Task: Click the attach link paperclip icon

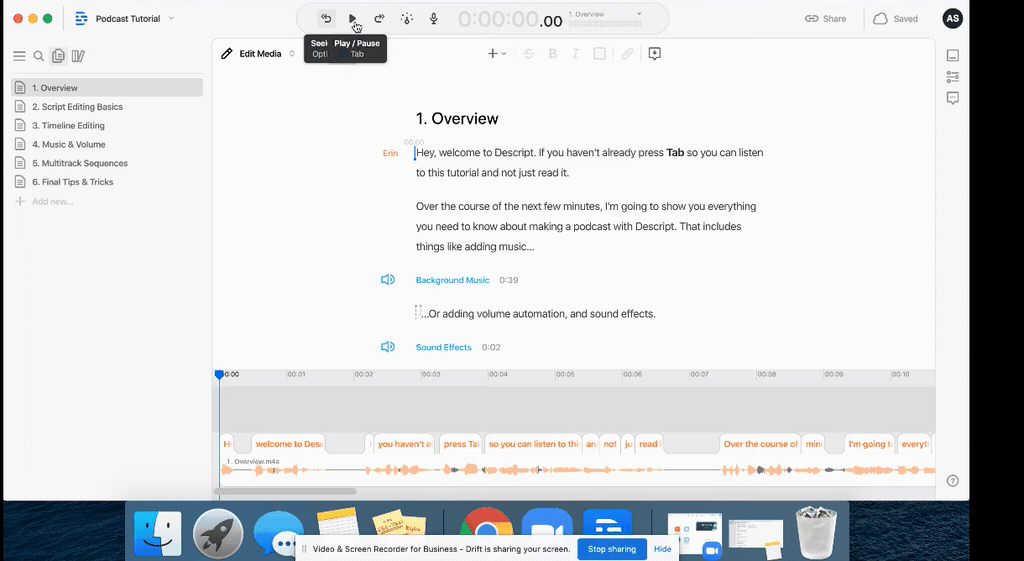Action: point(627,54)
